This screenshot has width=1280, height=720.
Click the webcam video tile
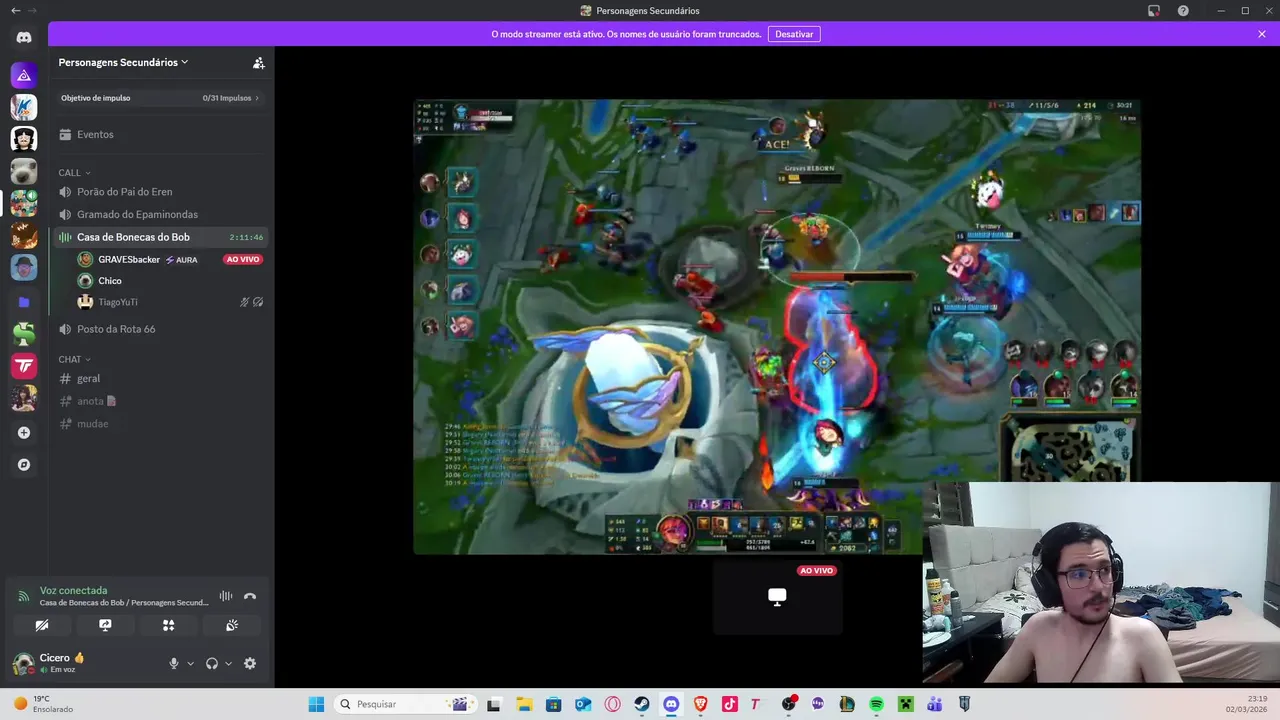click(1101, 583)
